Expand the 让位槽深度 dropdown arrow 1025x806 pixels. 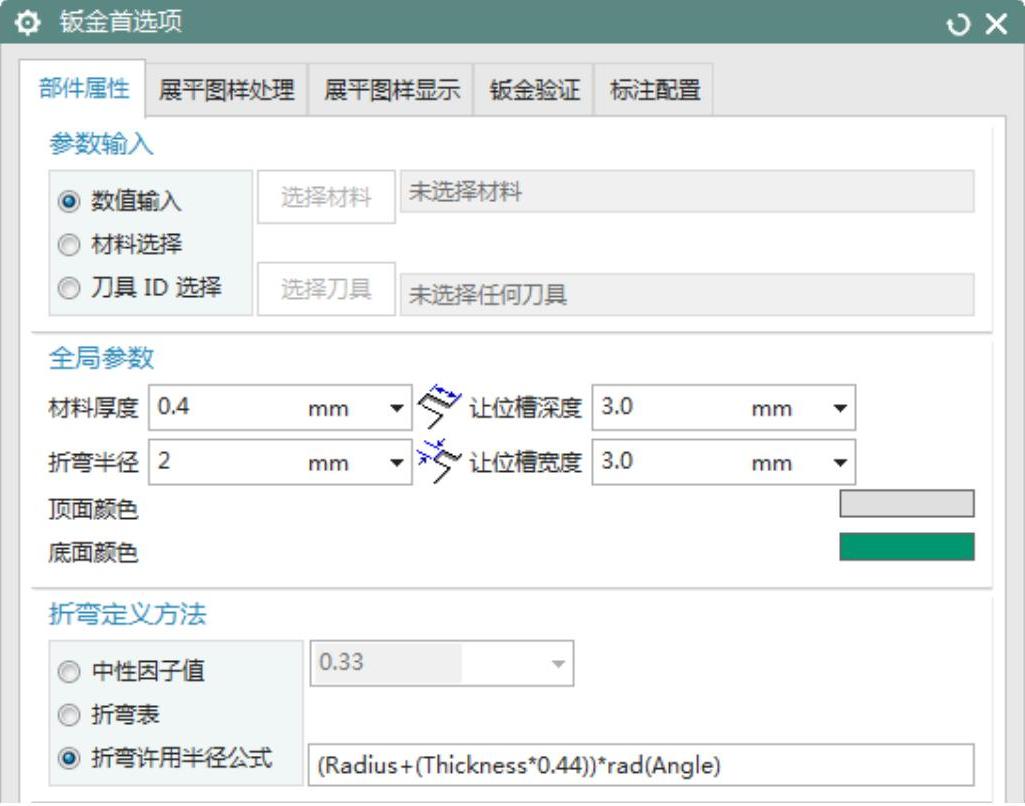(840, 408)
